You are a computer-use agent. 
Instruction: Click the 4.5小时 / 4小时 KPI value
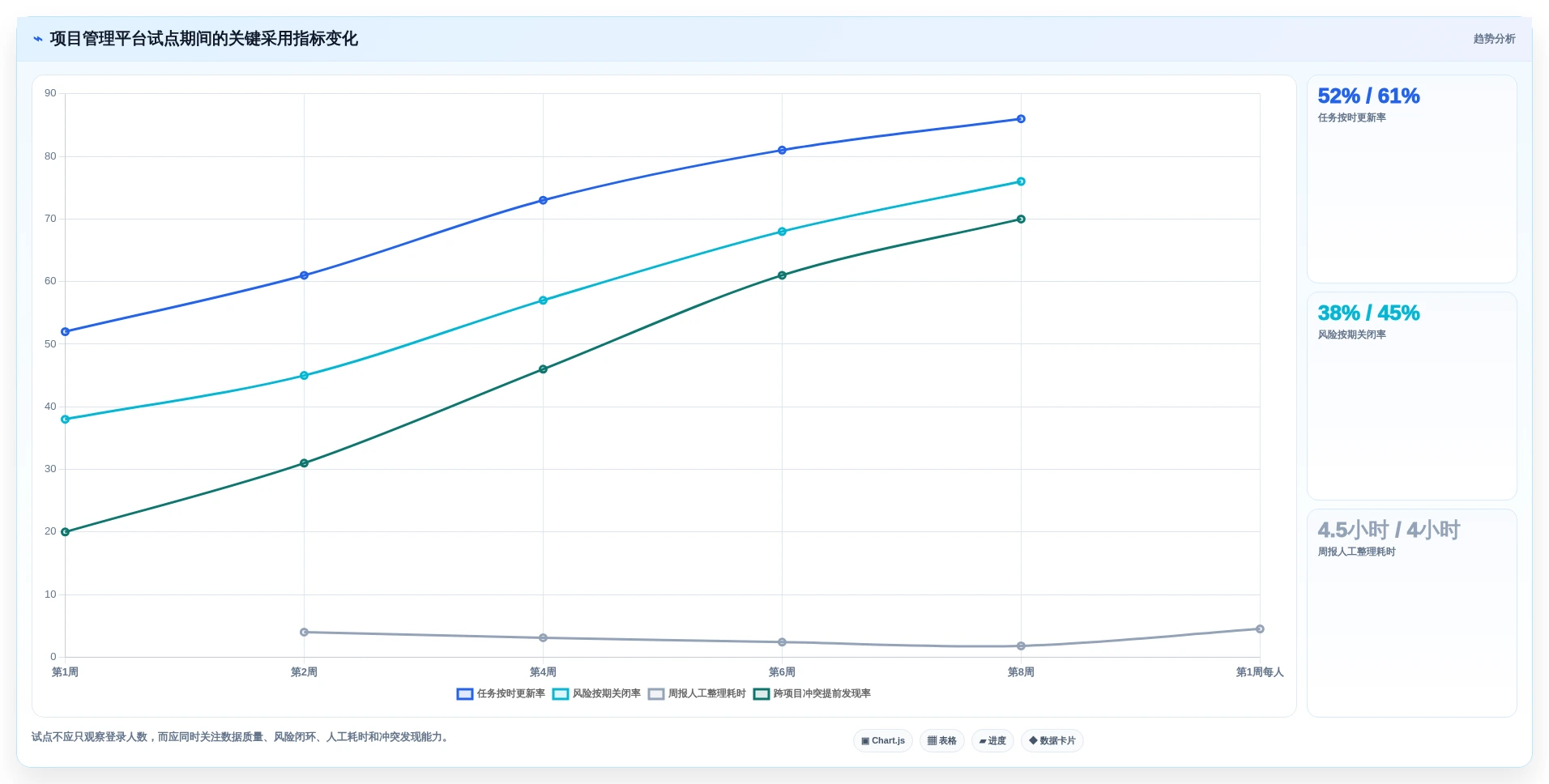click(1389, 530)
